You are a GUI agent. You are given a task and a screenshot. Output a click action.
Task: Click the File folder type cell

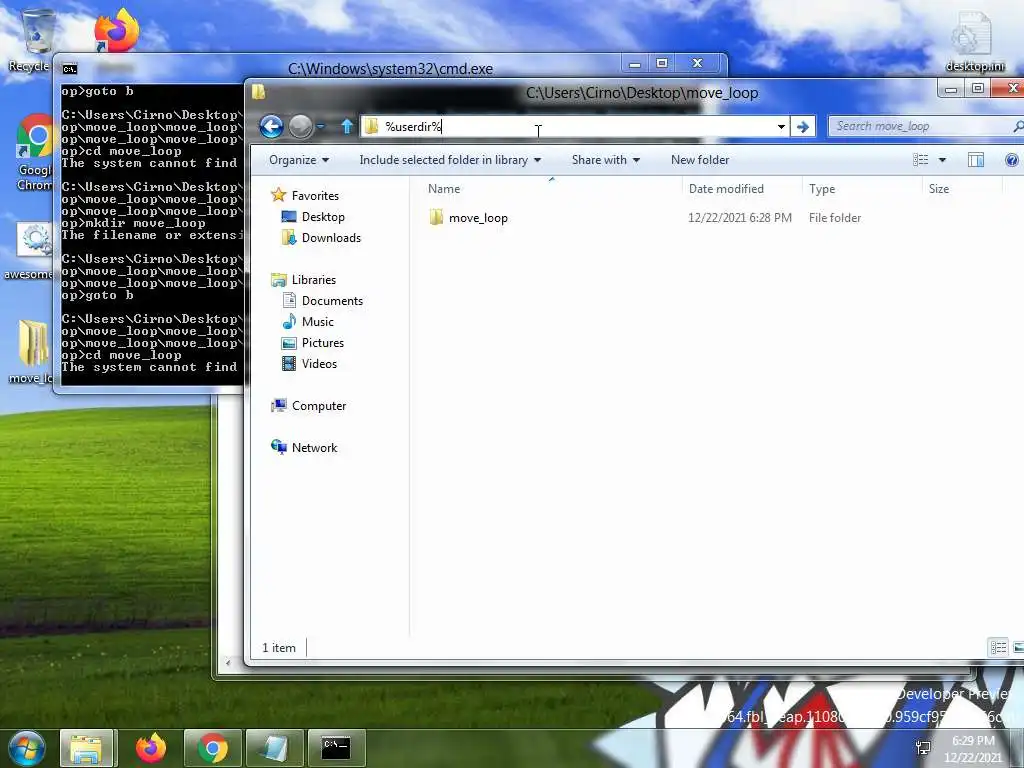click(x=835, y=218)
